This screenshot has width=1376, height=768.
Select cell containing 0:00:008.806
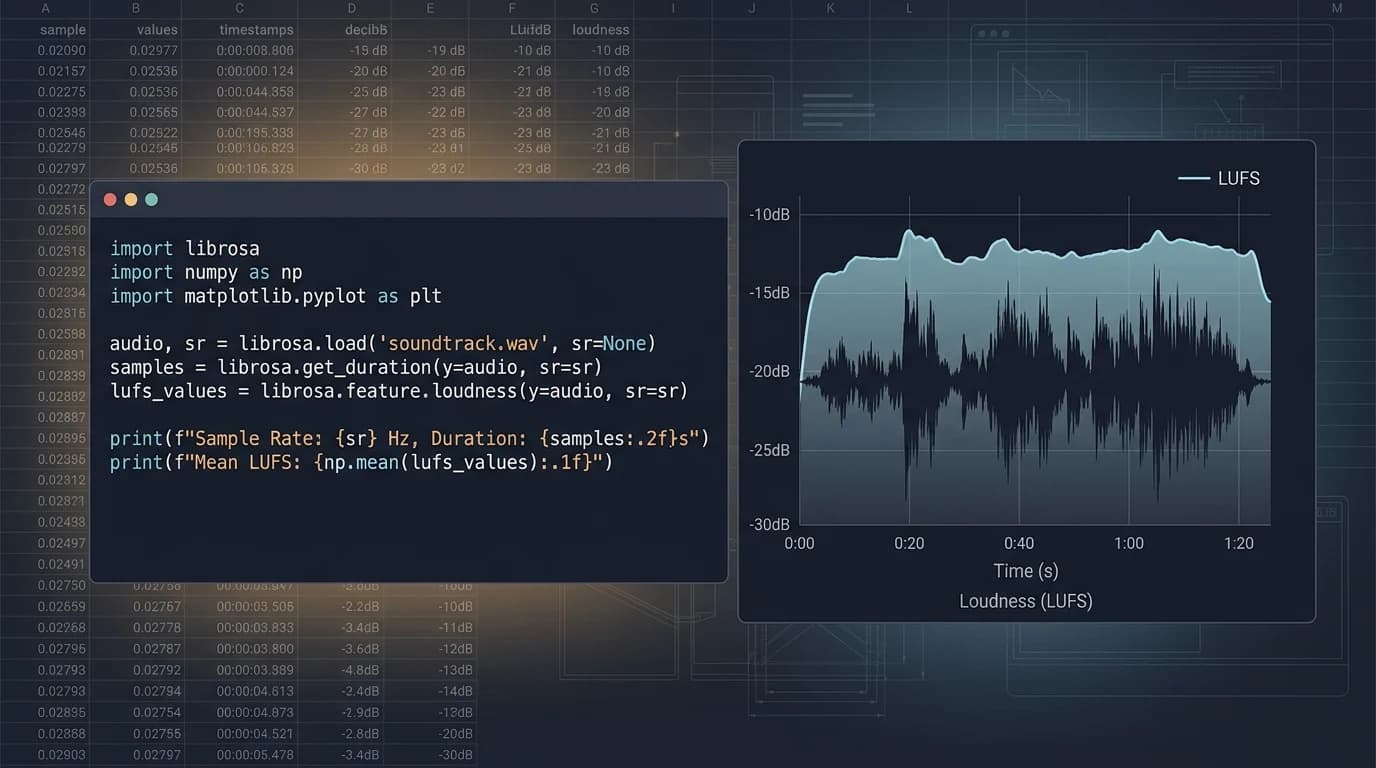click(x=256, y=51)
